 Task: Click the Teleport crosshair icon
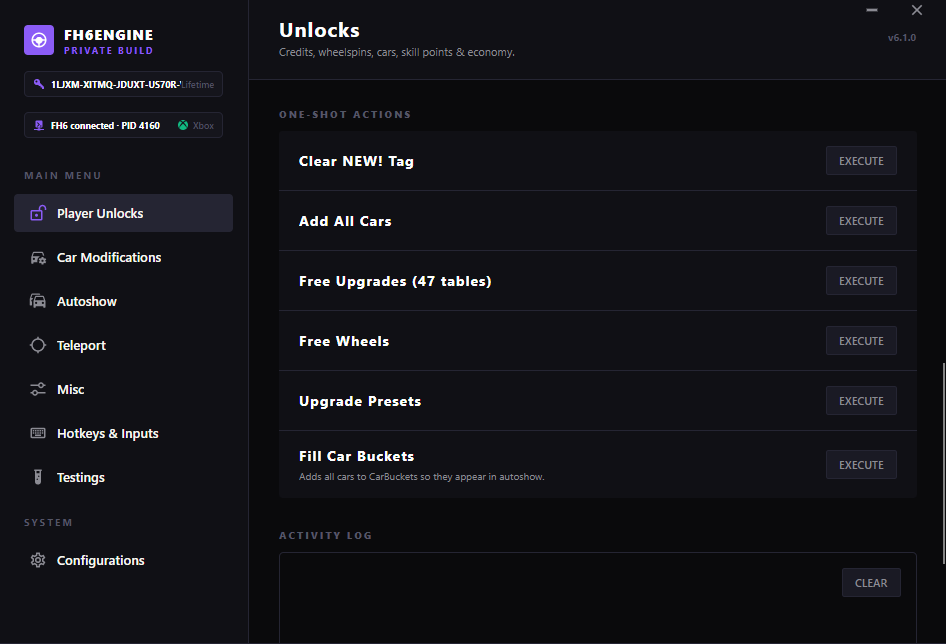[x=38, y=345]
